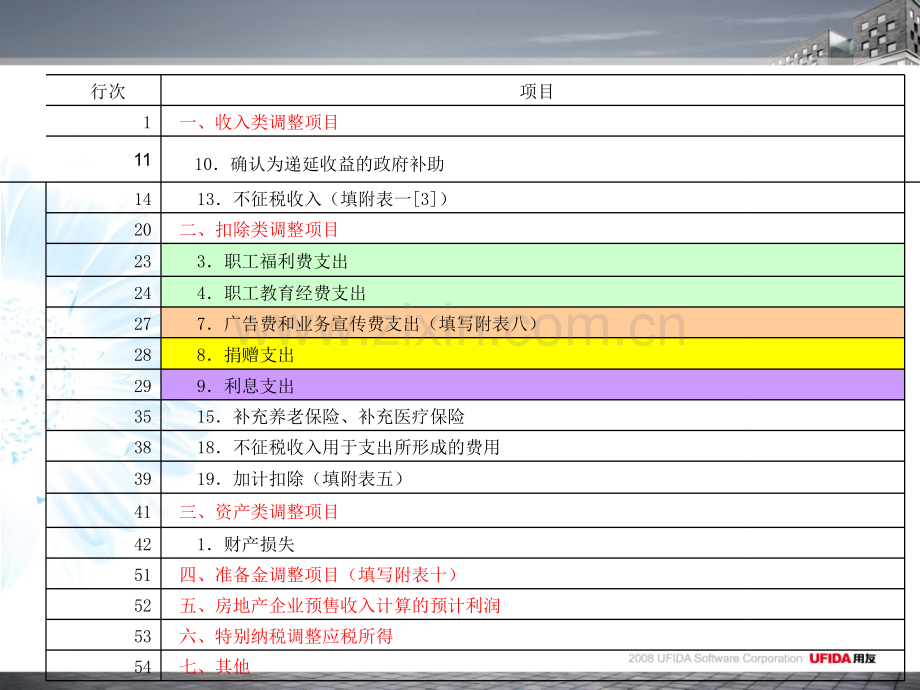Click row number 27 cell
The width and height of the screenshot is (920, 690).
[x=103, y=323]
